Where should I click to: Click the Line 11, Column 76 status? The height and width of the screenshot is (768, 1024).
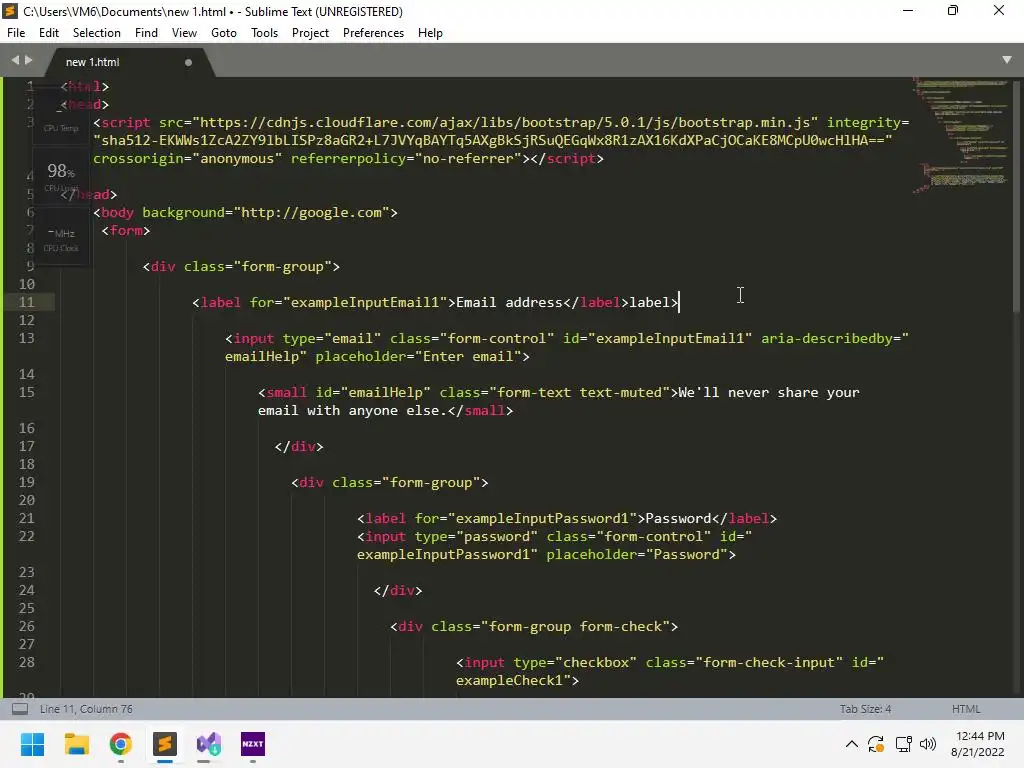(86, 709)
